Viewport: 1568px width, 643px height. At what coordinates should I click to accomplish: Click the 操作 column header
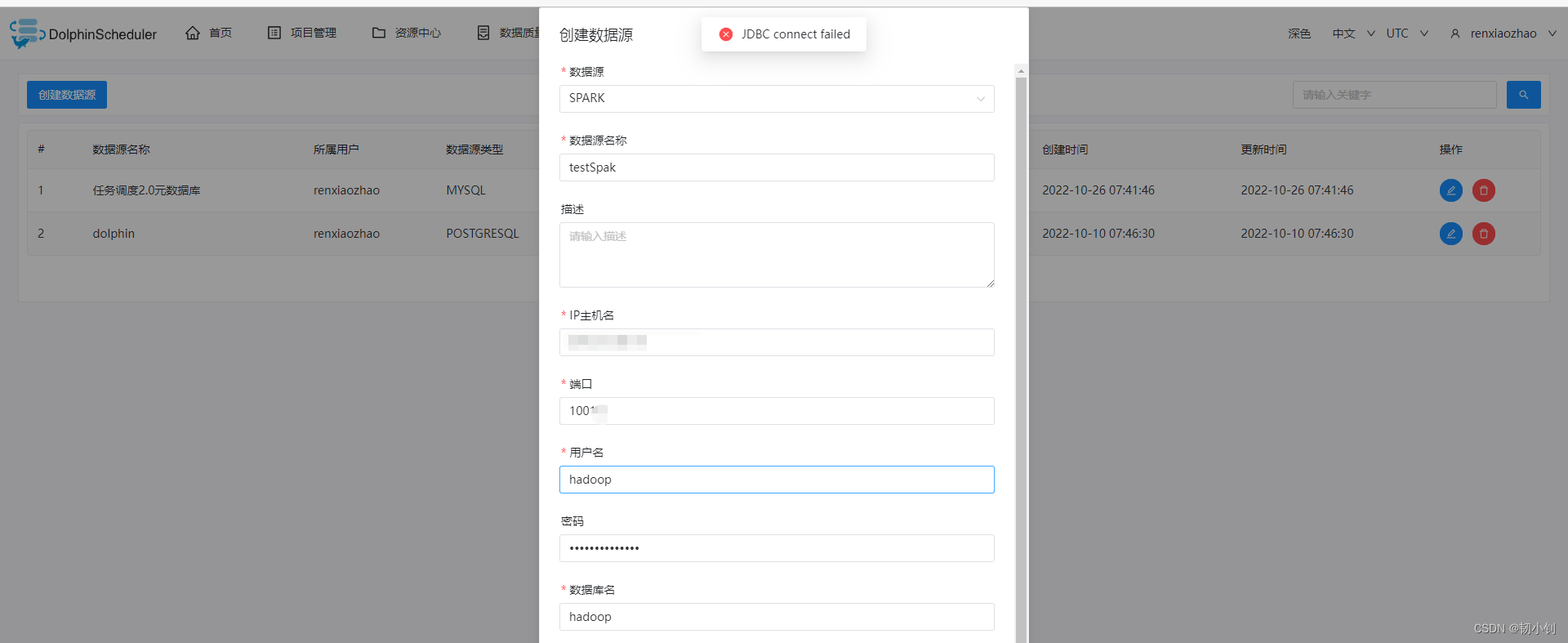[x=1450, y=150]
